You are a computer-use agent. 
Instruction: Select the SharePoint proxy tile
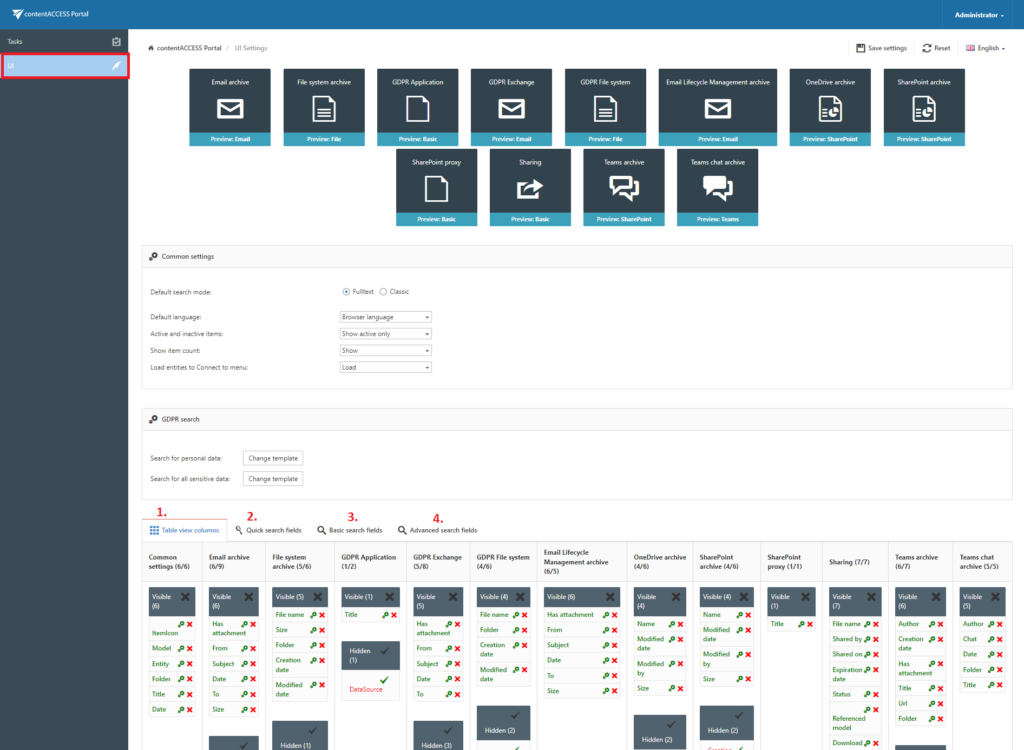(x=436, y=186)
